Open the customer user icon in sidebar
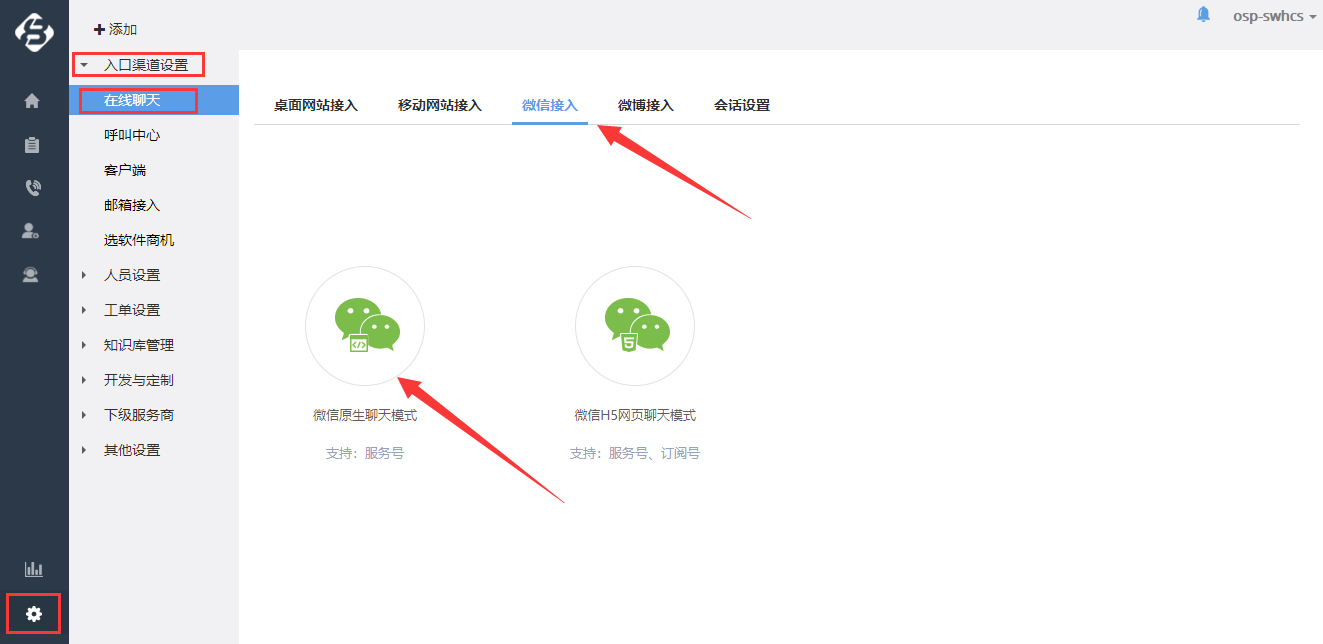Screen dimensions: 1323x644 pyautogui.click(x=32, y=231)
